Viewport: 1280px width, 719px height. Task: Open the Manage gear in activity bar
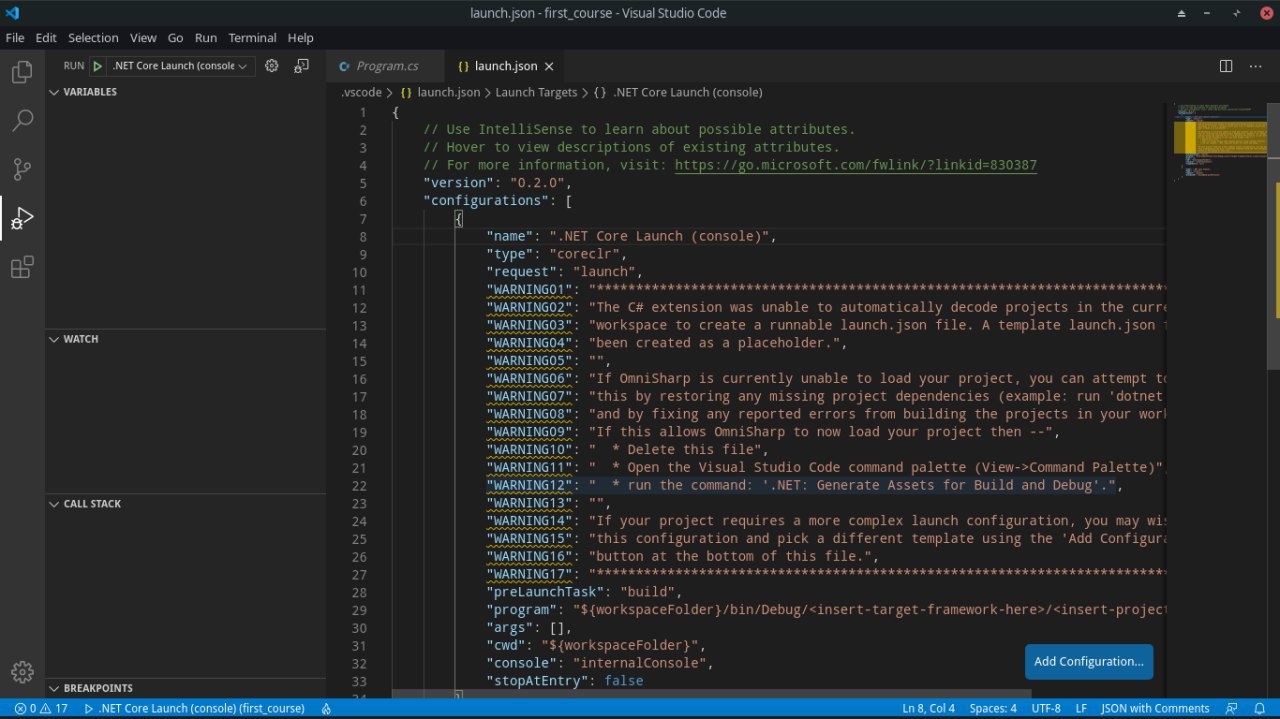(x=22, y=672)
